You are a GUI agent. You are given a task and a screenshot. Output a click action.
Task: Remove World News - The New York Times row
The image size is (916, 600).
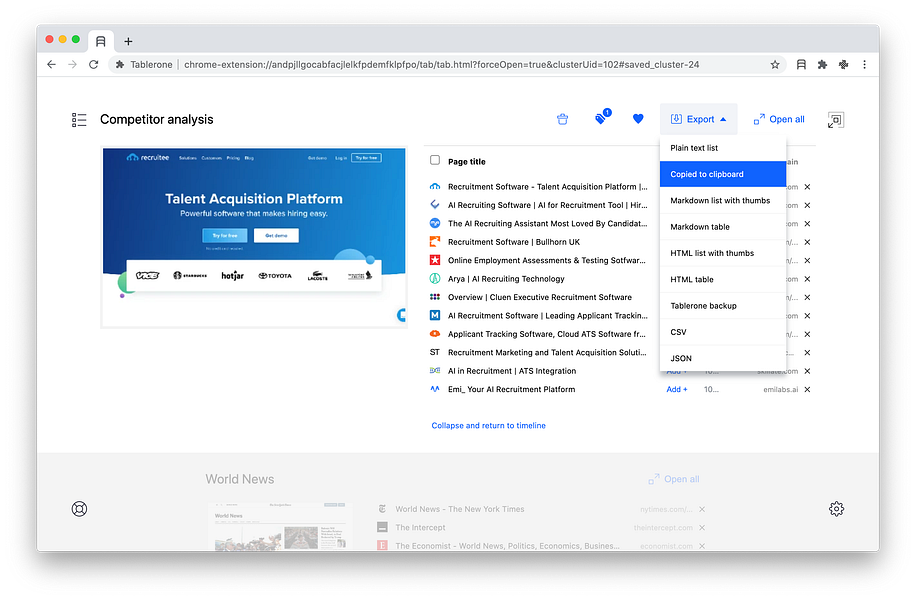pos(702,509)
